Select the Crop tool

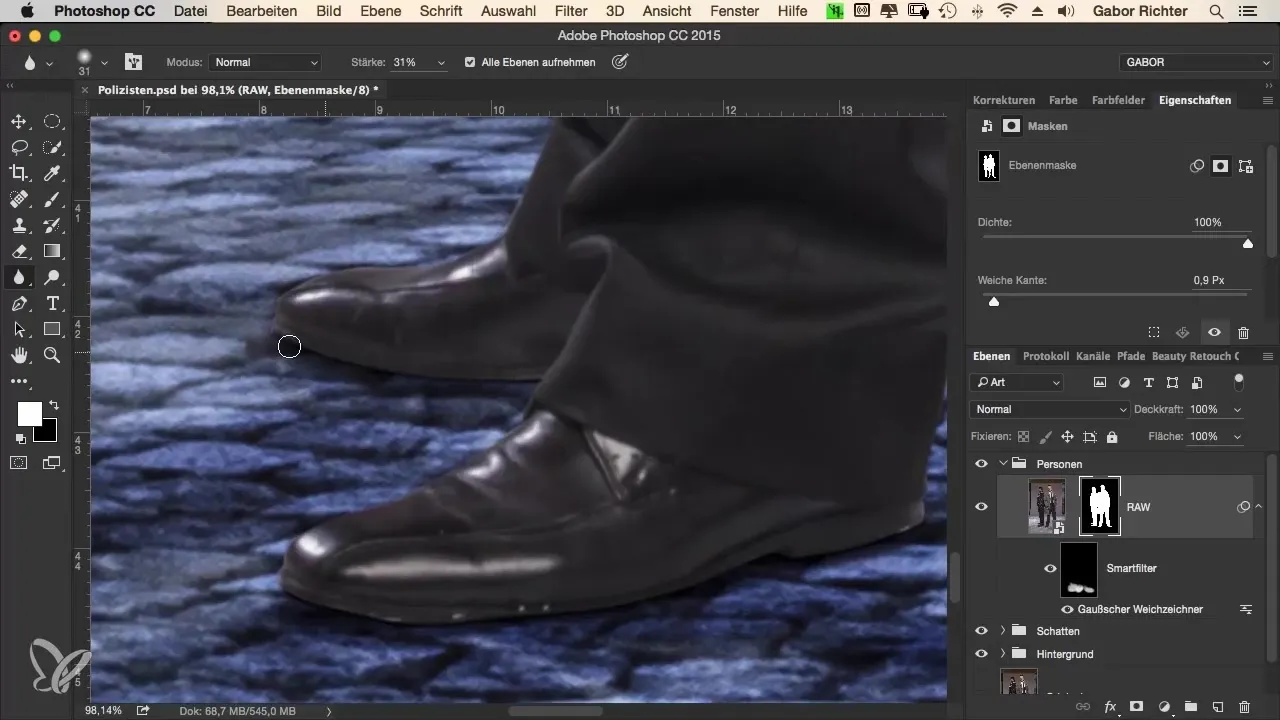19,174
